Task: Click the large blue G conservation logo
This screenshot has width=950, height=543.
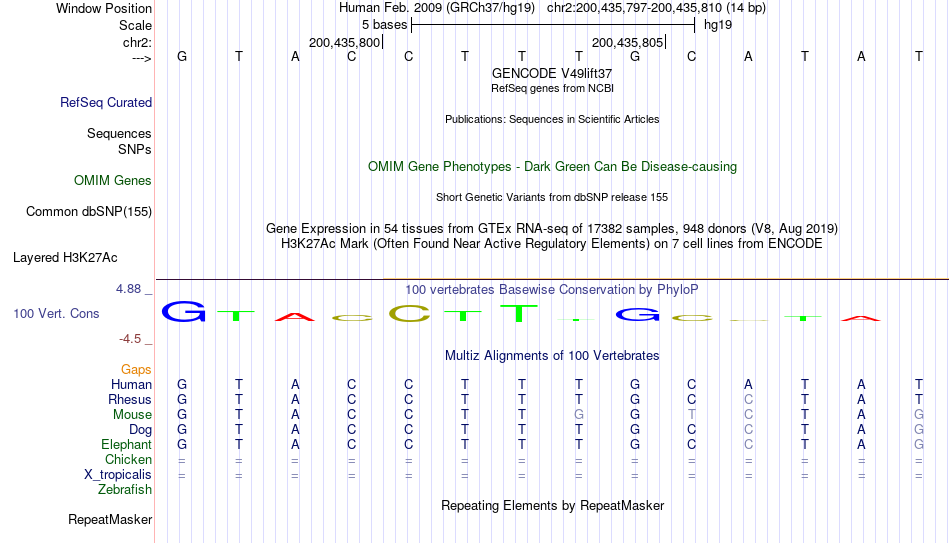Action: [x=183, y=311]
